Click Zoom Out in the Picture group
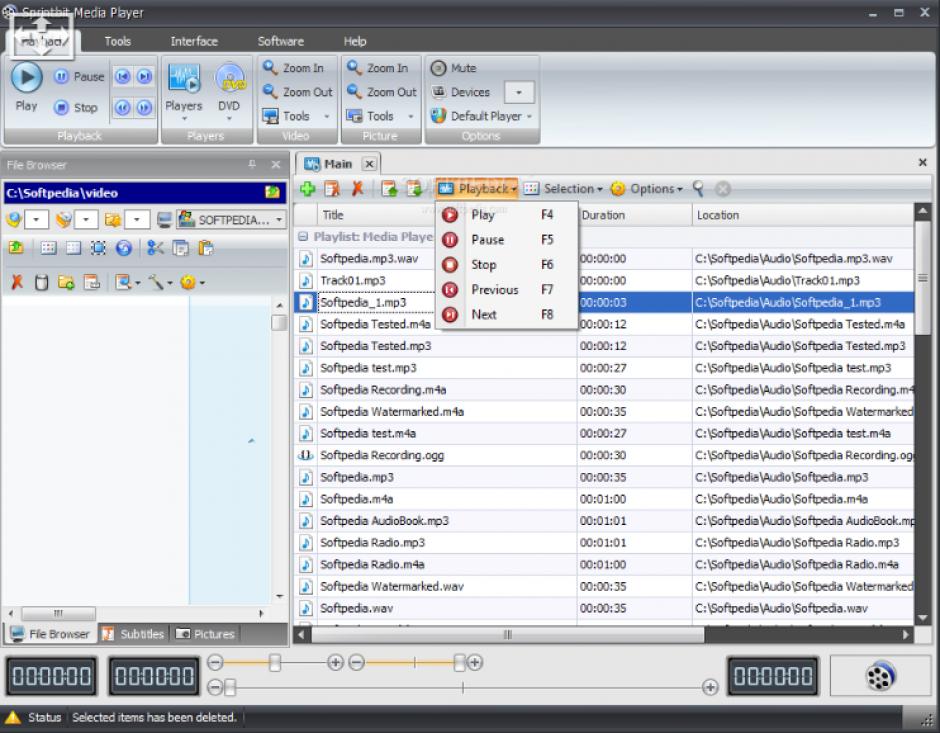 pyautogui.click(x=381, y=92)
